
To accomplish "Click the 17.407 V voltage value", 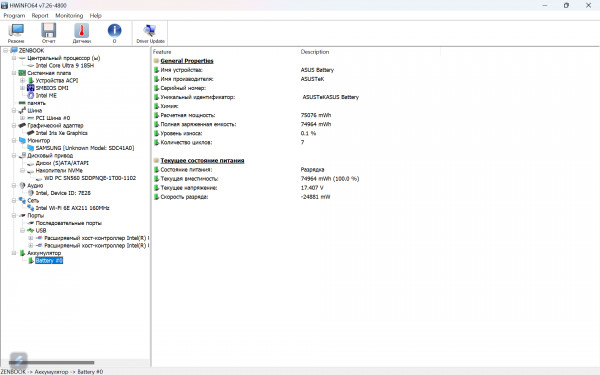I will (312, 188).
